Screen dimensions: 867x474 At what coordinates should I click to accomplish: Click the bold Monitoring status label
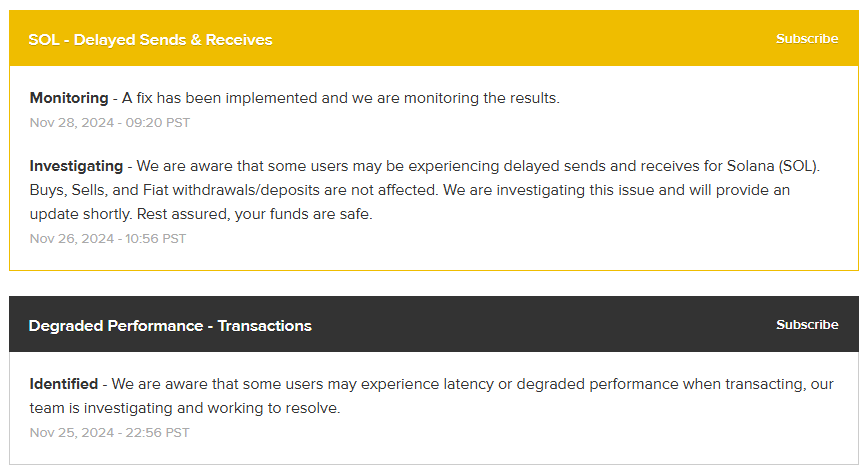[x=68, y=98]
